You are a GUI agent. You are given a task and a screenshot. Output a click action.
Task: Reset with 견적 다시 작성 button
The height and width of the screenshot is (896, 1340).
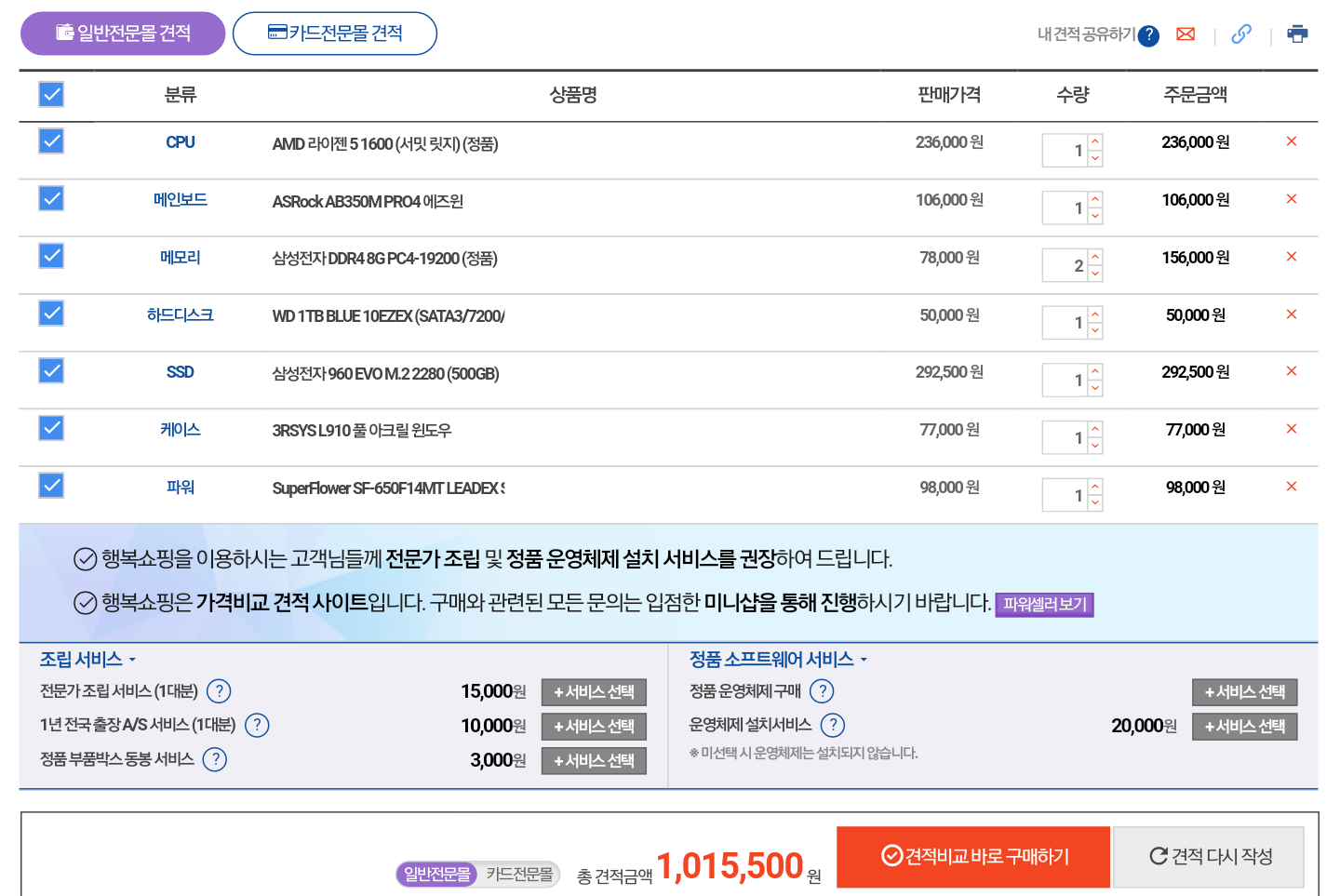coord(1209,857)
